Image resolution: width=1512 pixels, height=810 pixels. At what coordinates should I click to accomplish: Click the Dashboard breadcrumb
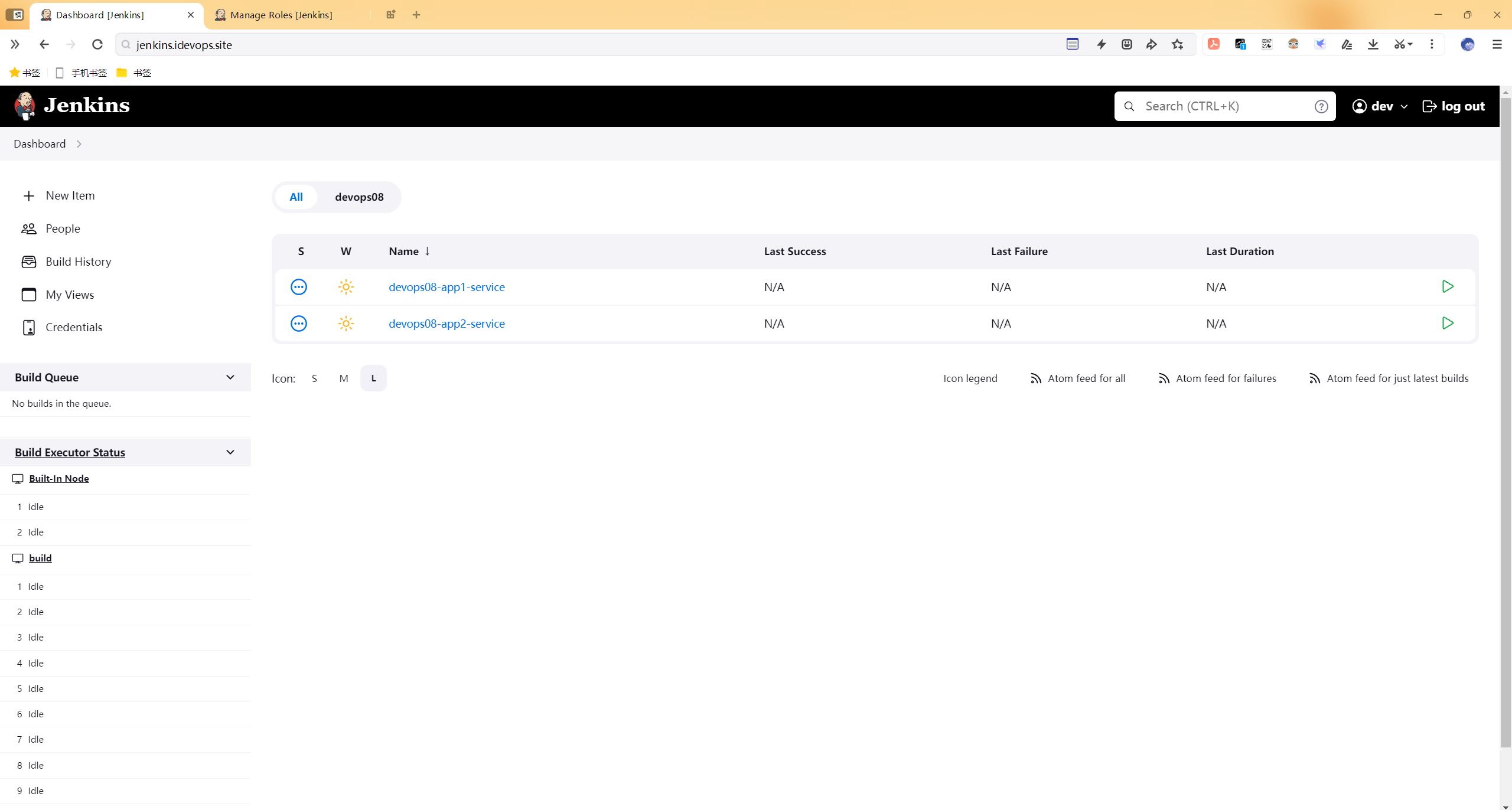click(40, 144)
